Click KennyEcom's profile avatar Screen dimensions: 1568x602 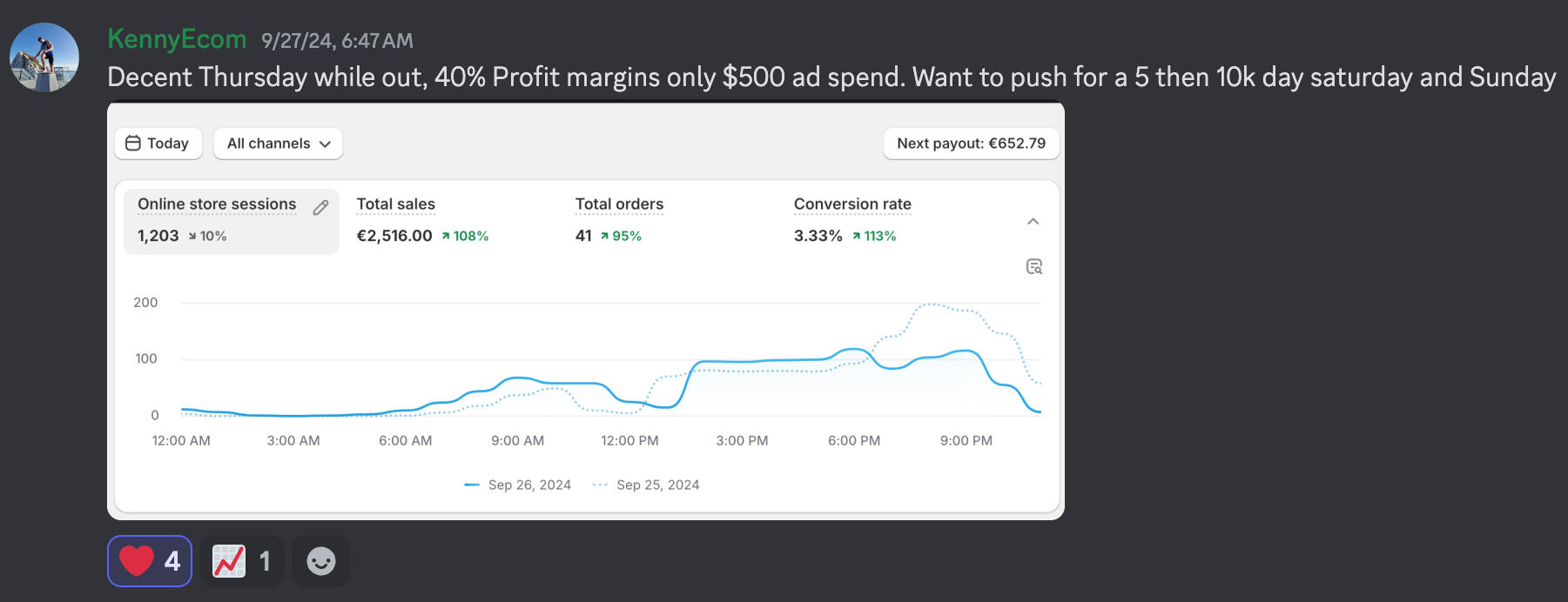coord(44,57)
